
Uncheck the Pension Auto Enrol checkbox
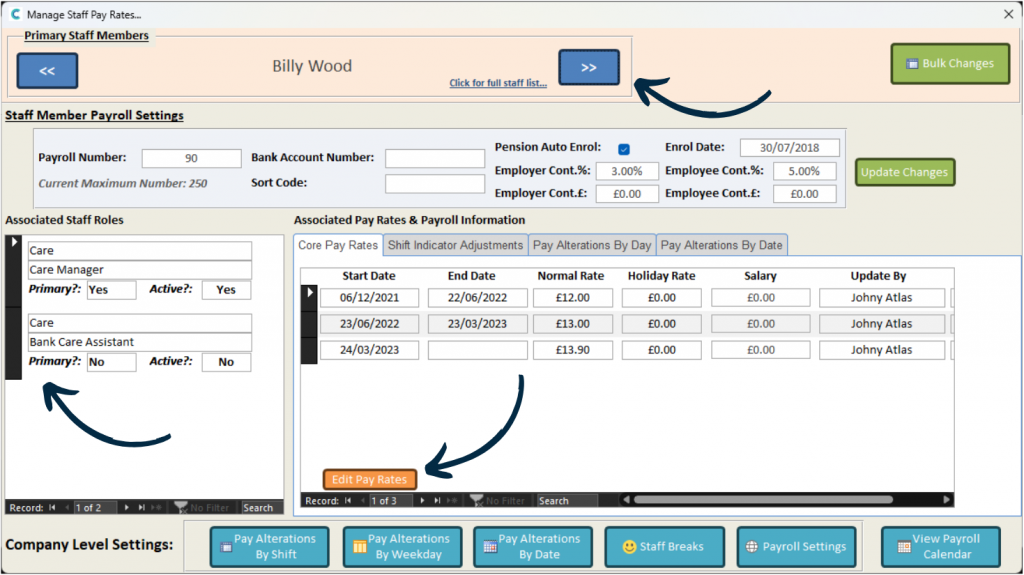point(624,148)
